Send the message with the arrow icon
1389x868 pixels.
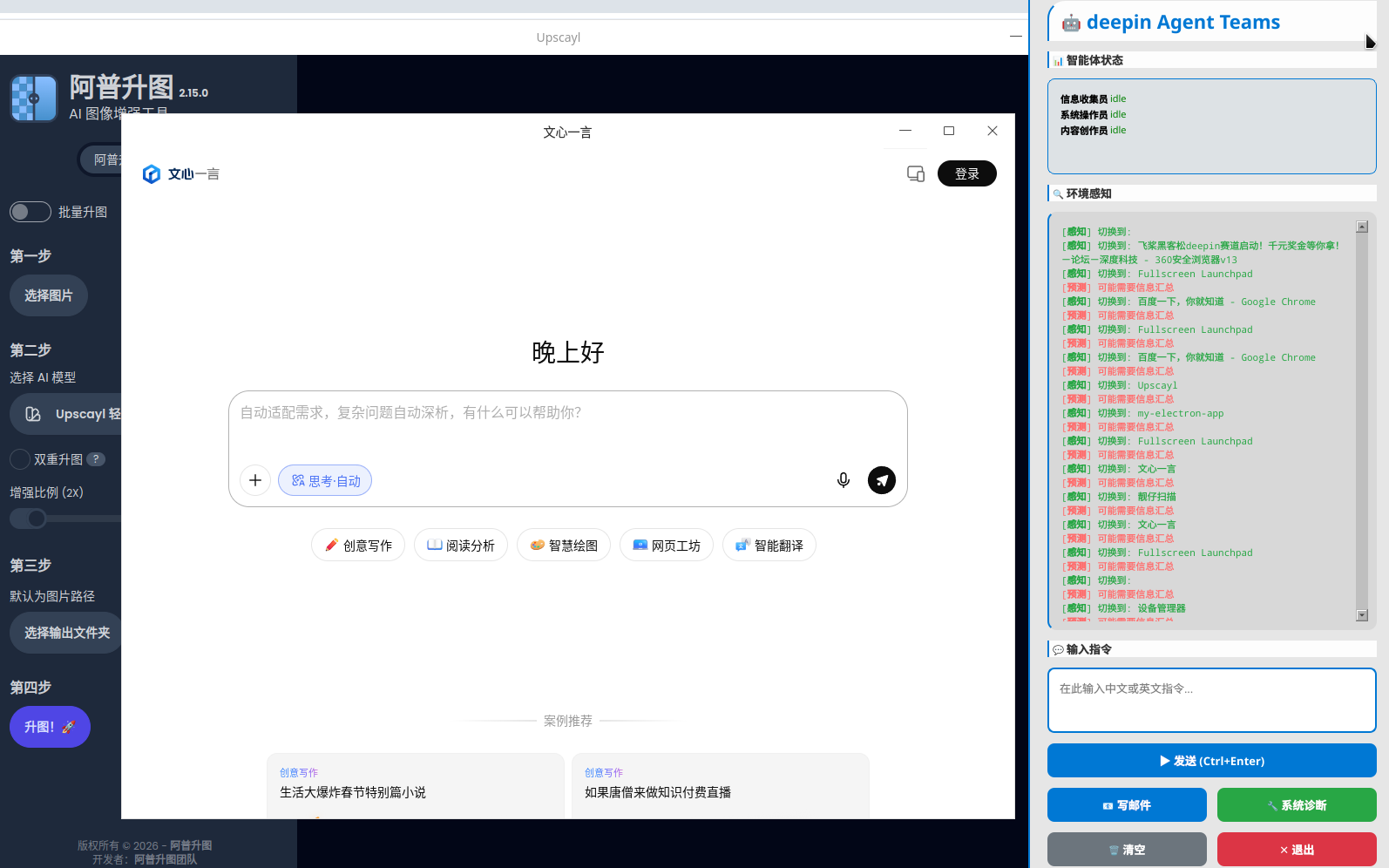coord(882,480)
